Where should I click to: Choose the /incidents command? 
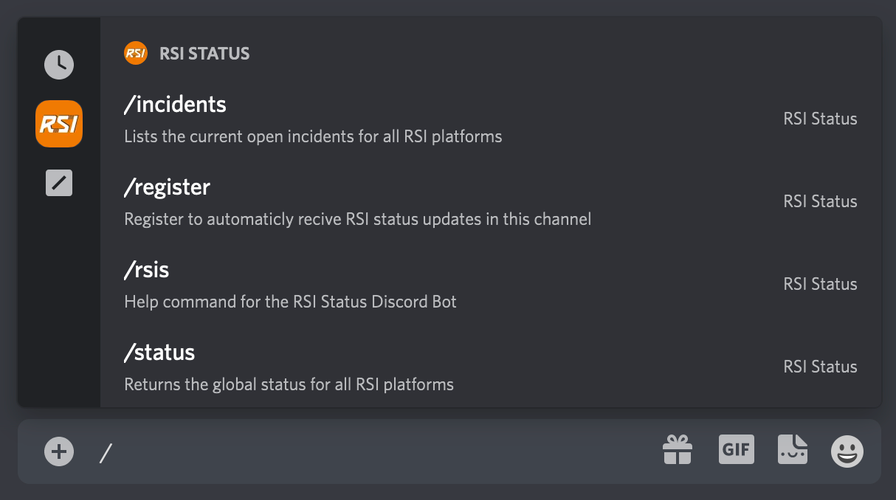click(491, 120)
